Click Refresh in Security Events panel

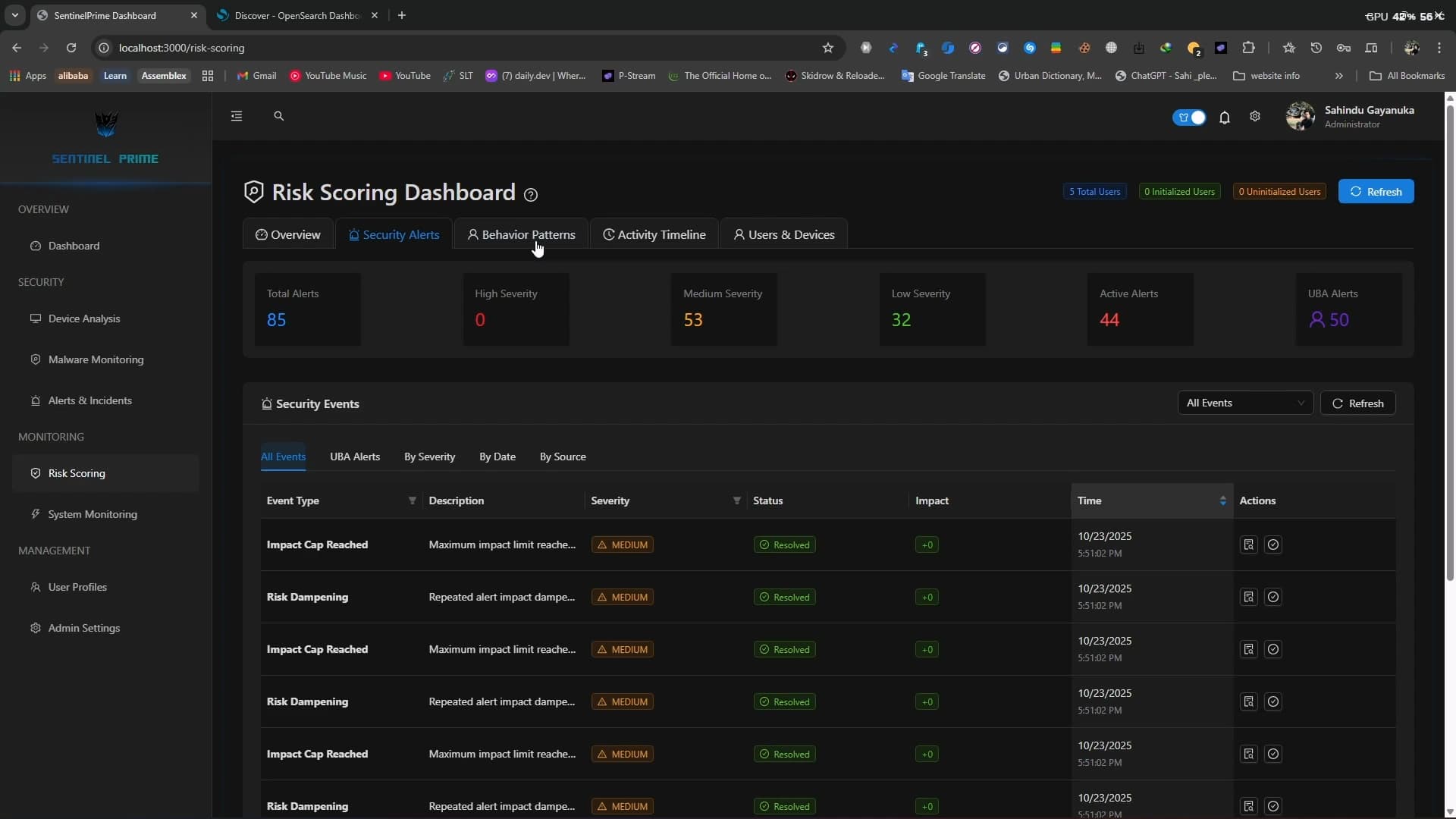1357,403
